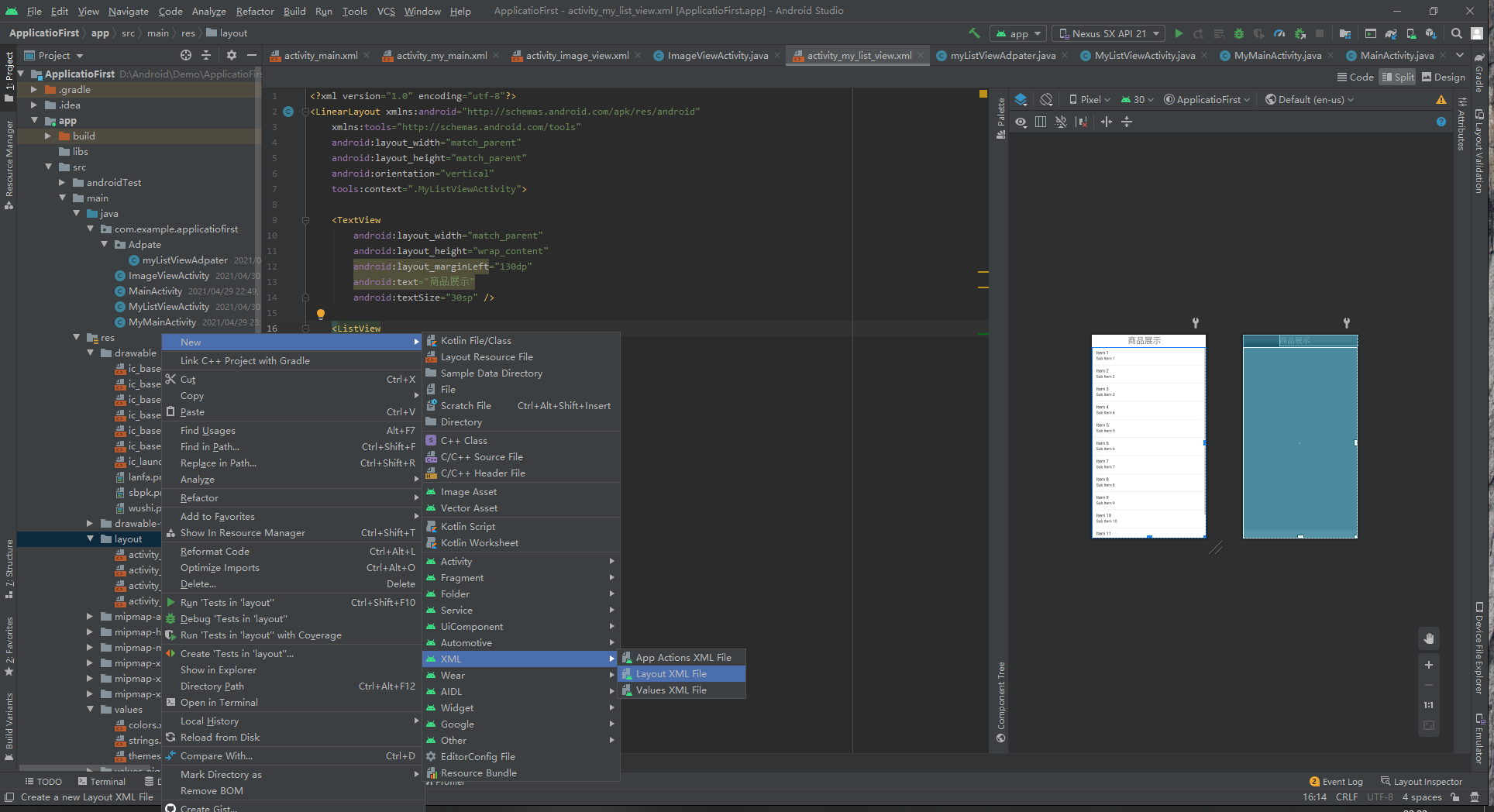Click the vertical Align icon in design toolbar
Screen dimensions: 1494x812
[1127, 122]
